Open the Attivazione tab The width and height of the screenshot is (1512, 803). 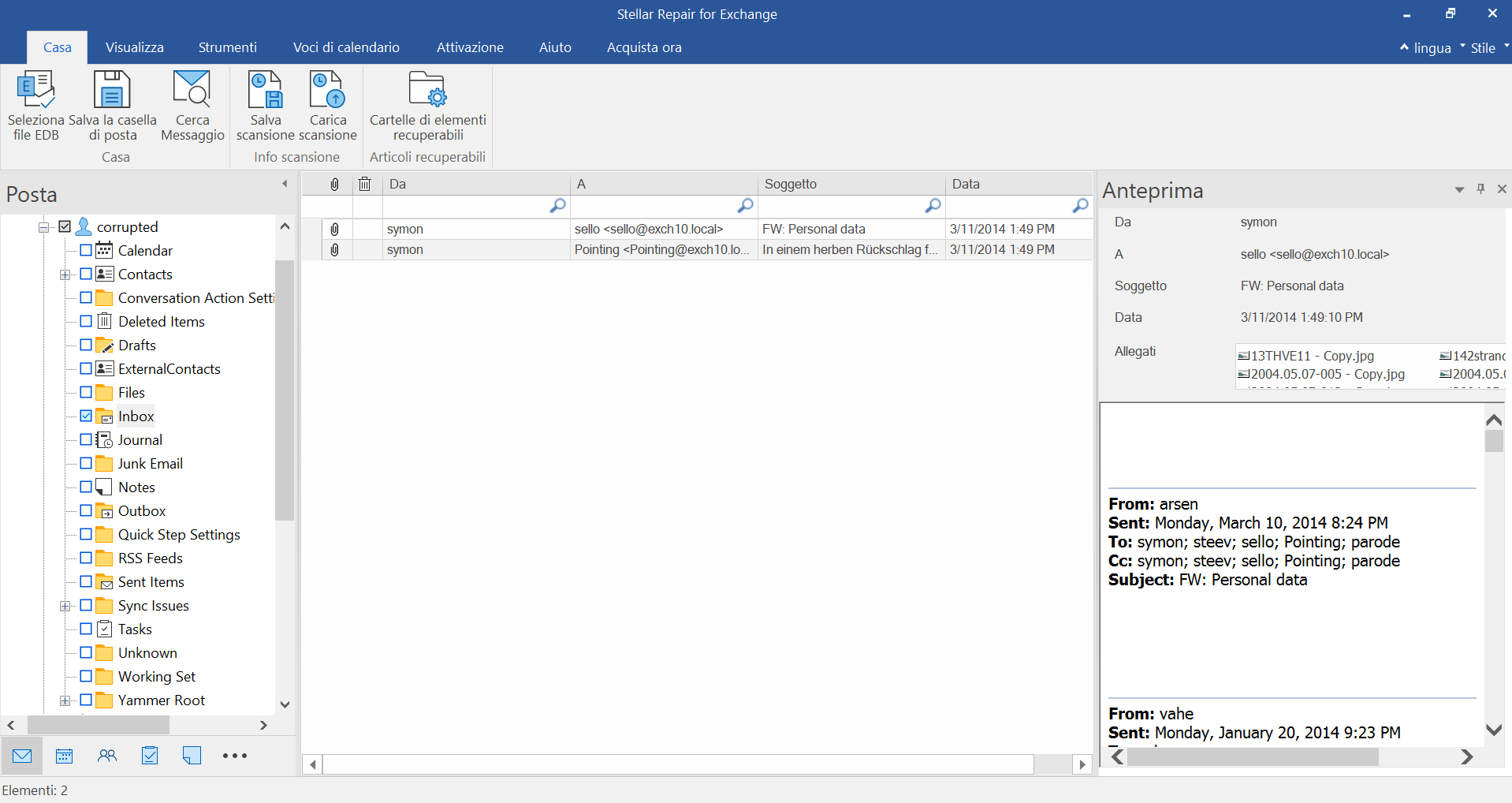click(470, 47)
